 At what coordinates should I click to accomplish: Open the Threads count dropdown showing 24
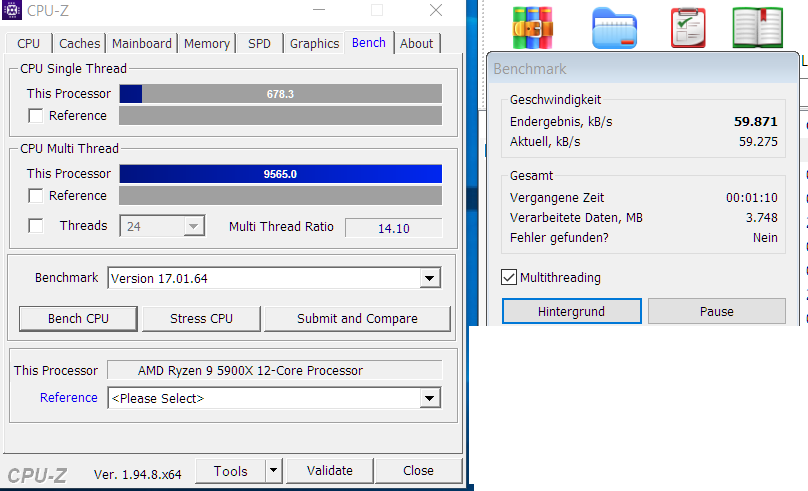click(162, 226)
